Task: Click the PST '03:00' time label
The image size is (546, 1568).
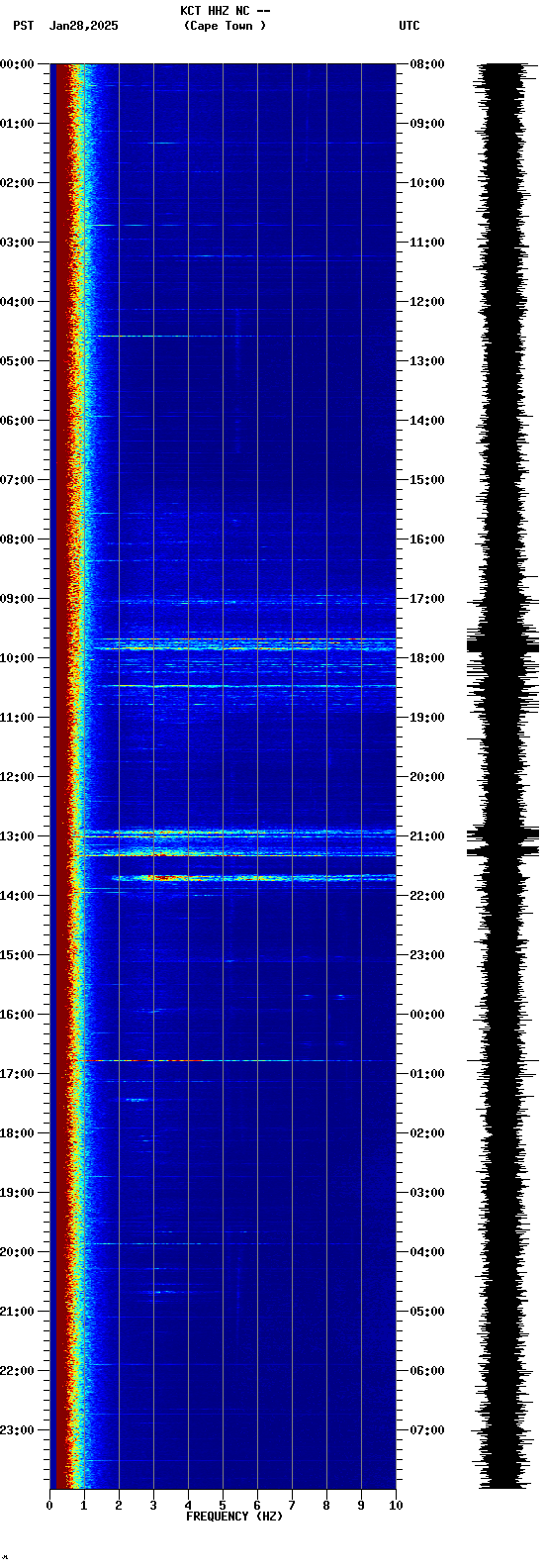Action: pyautogui.click(x=17, y=243)
